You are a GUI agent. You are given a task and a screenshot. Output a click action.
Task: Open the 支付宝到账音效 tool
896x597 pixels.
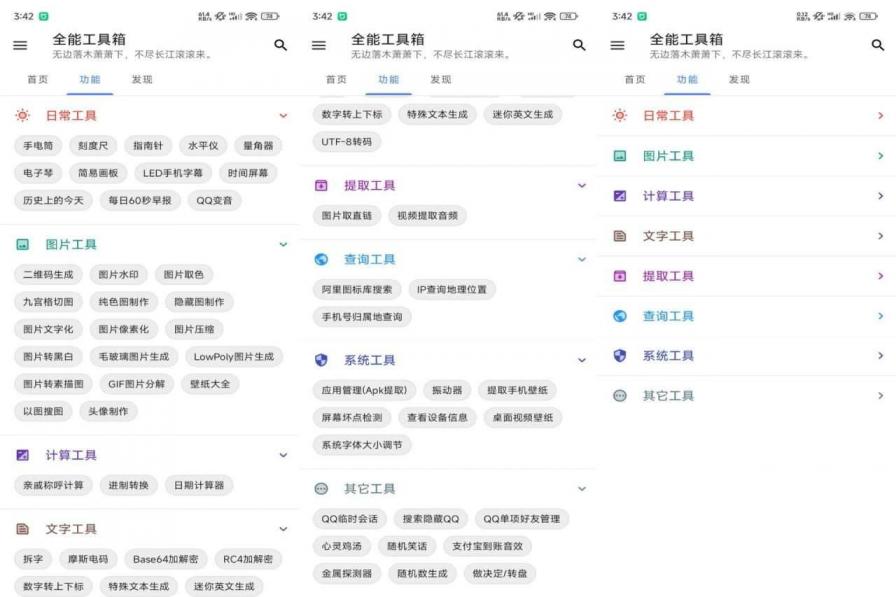click(x=487, y=546)
